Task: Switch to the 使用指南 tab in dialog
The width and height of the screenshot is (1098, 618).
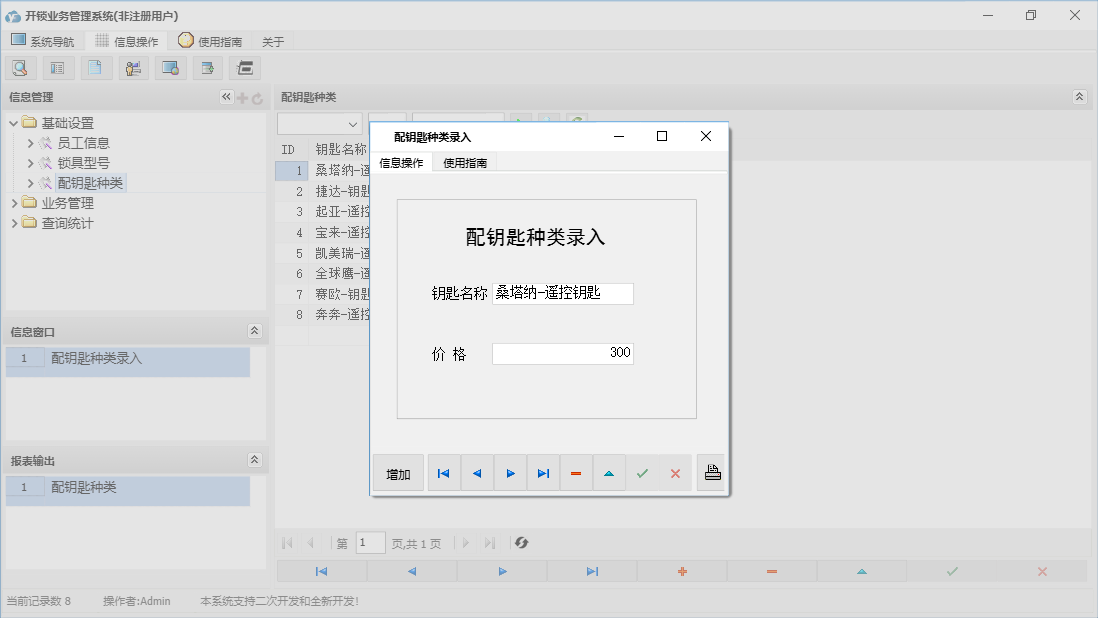Action: tap(466, 161)
